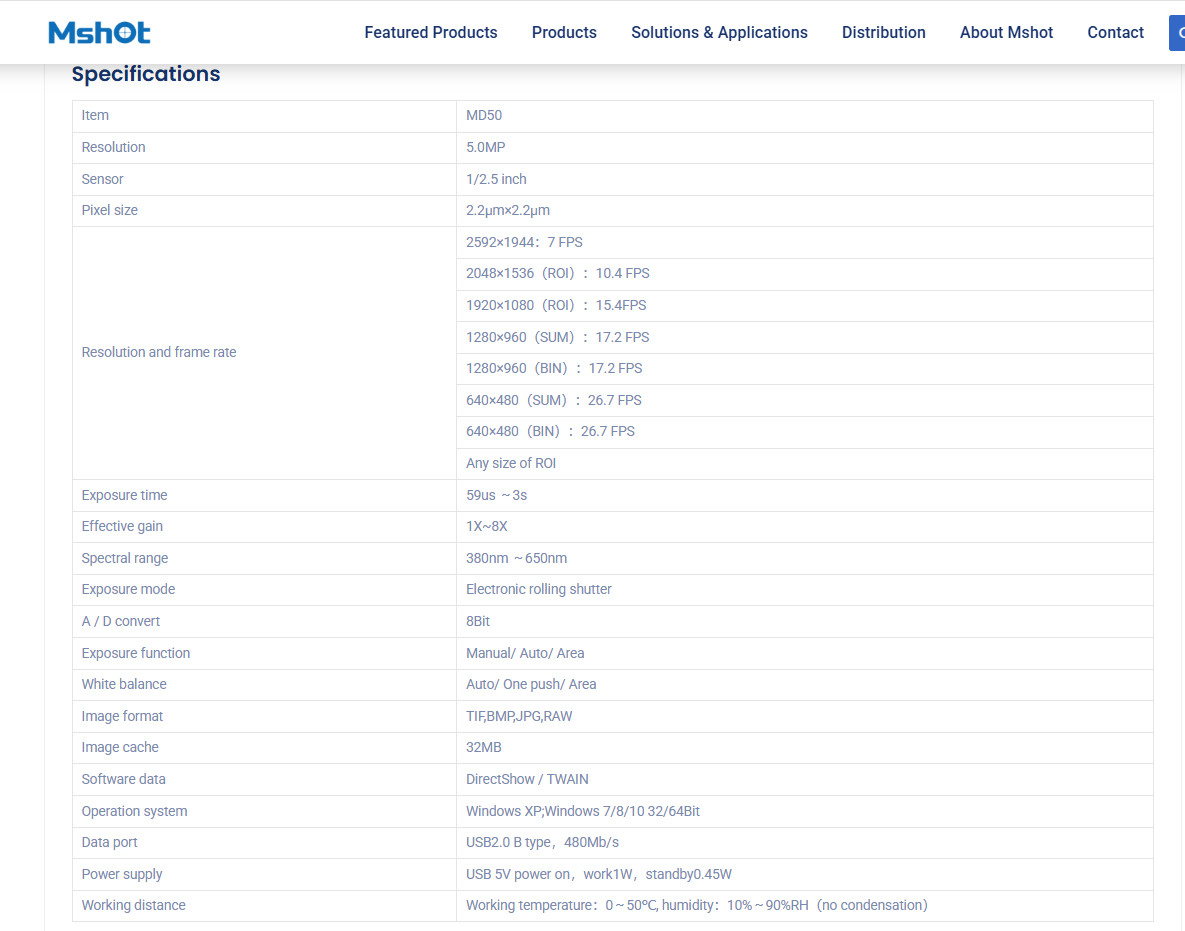Open the About Mshot menu
Image resolution: width=1185 pixels, height=931 pixels.
coord(1006,32)
